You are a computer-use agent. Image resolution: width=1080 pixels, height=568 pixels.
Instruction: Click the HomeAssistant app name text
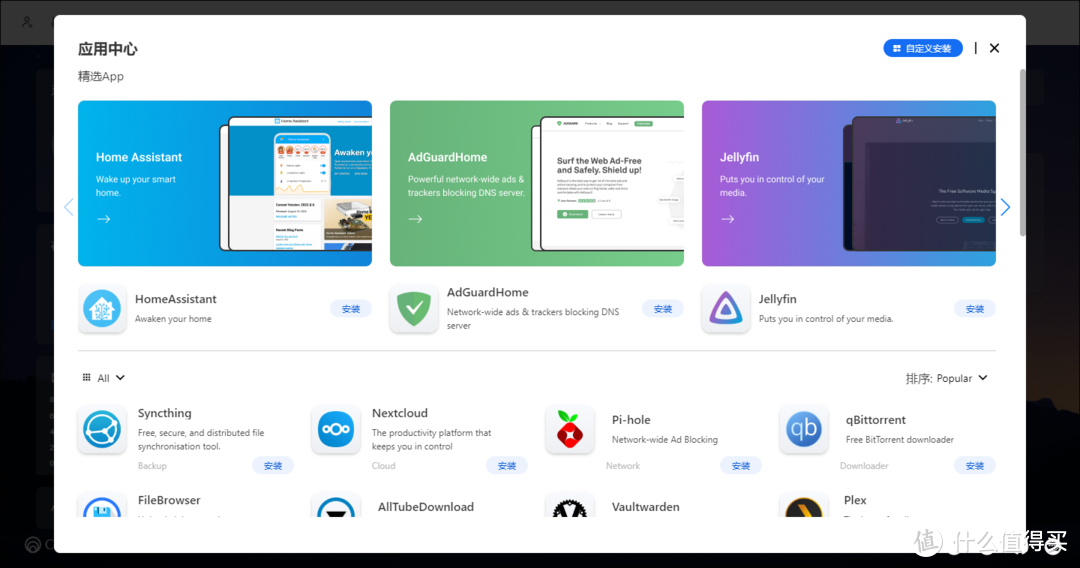coord(176,299)
